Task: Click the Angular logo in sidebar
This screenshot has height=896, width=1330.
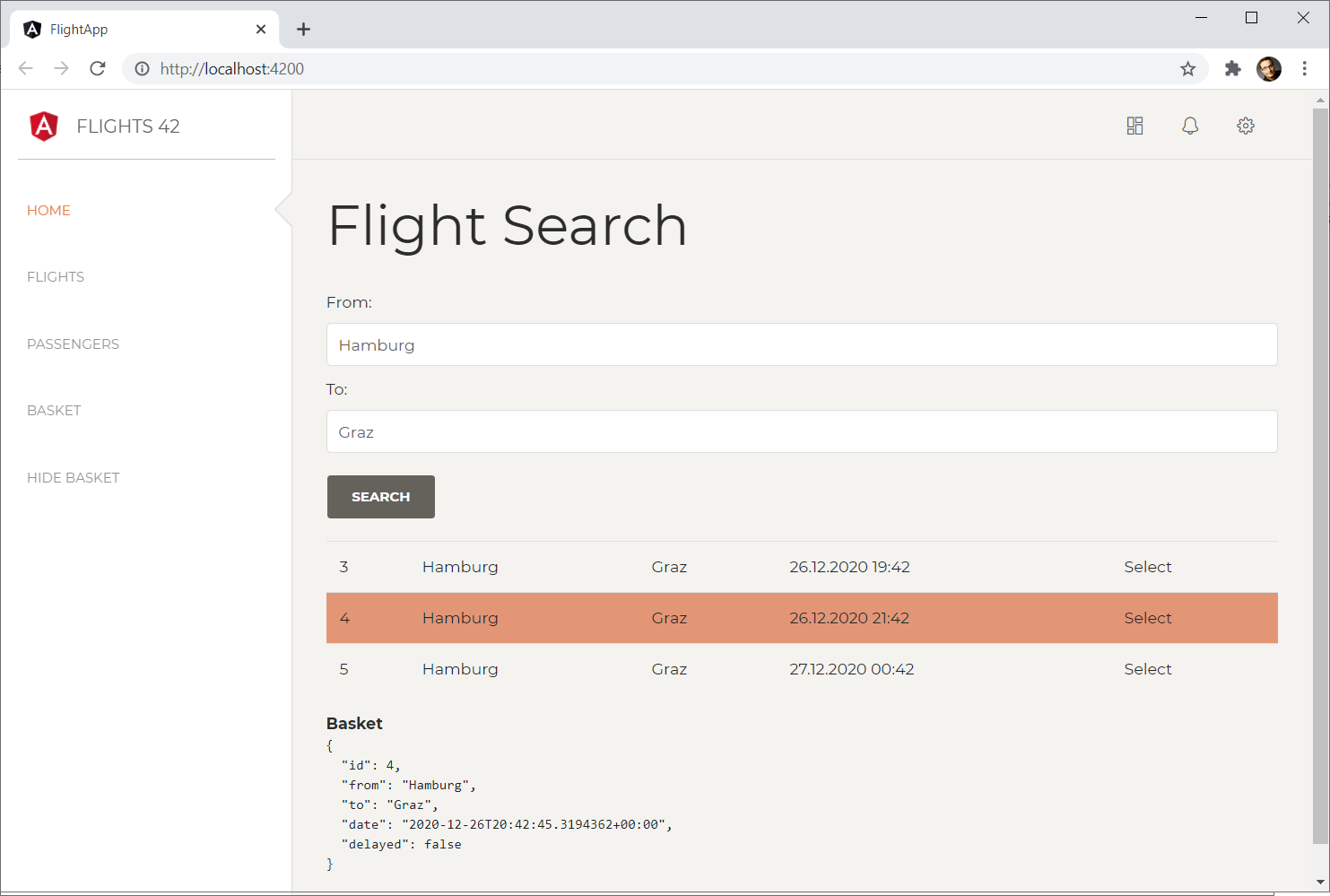Action: (x=44, y=126)
